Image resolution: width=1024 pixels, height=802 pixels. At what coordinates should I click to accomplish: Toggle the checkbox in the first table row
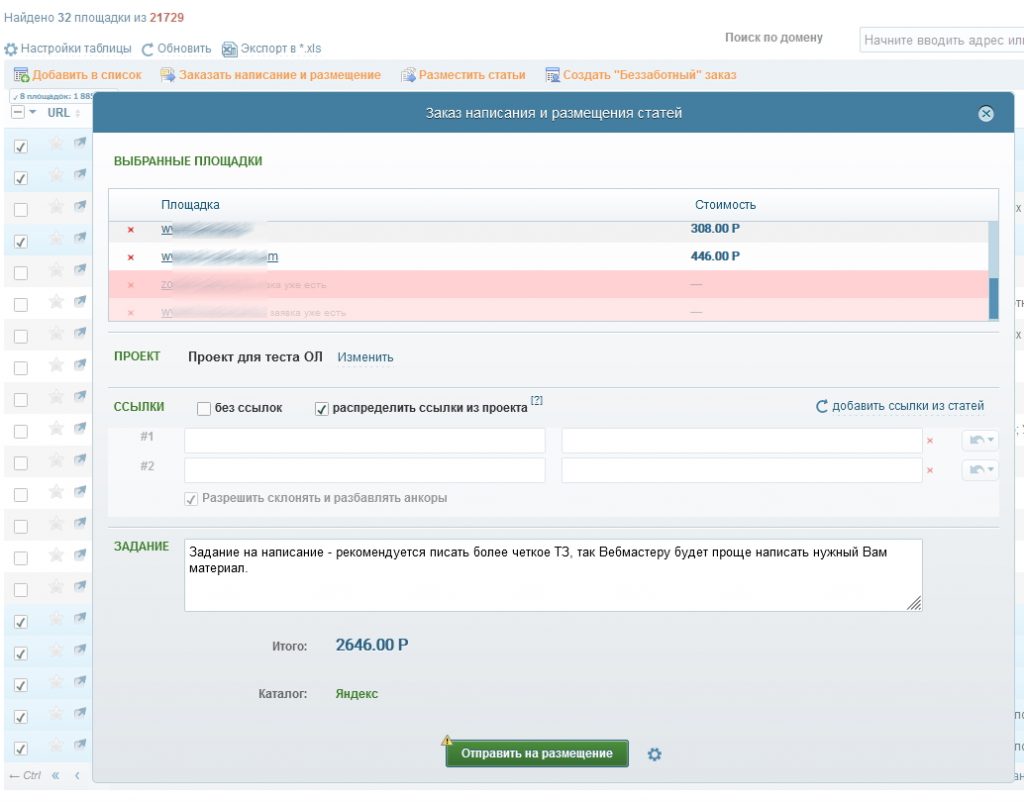click(21, 146)
